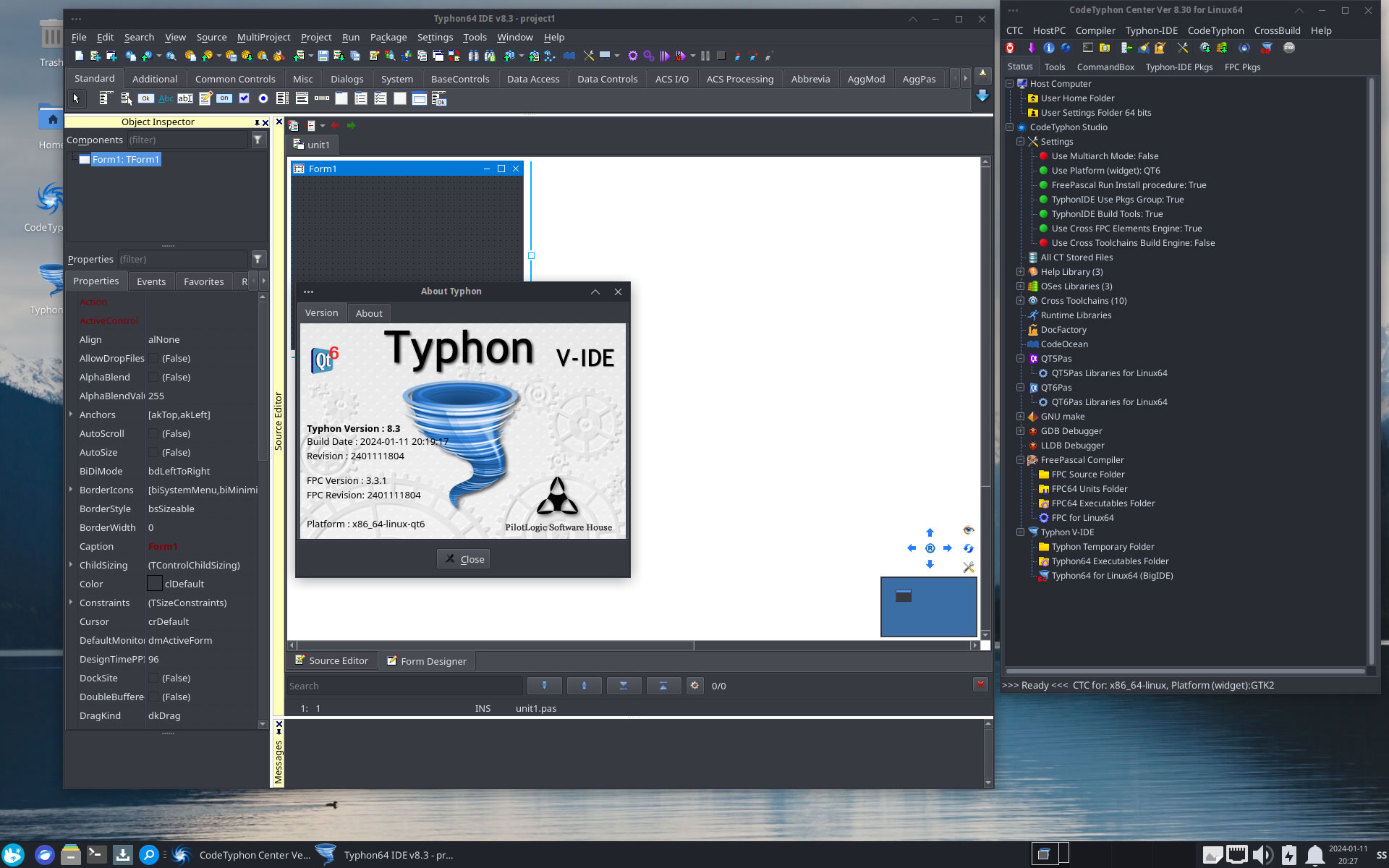Click the Save icon in Typhon IDE toolbar
The image size is (1389, 868).
tap(323, 56)
